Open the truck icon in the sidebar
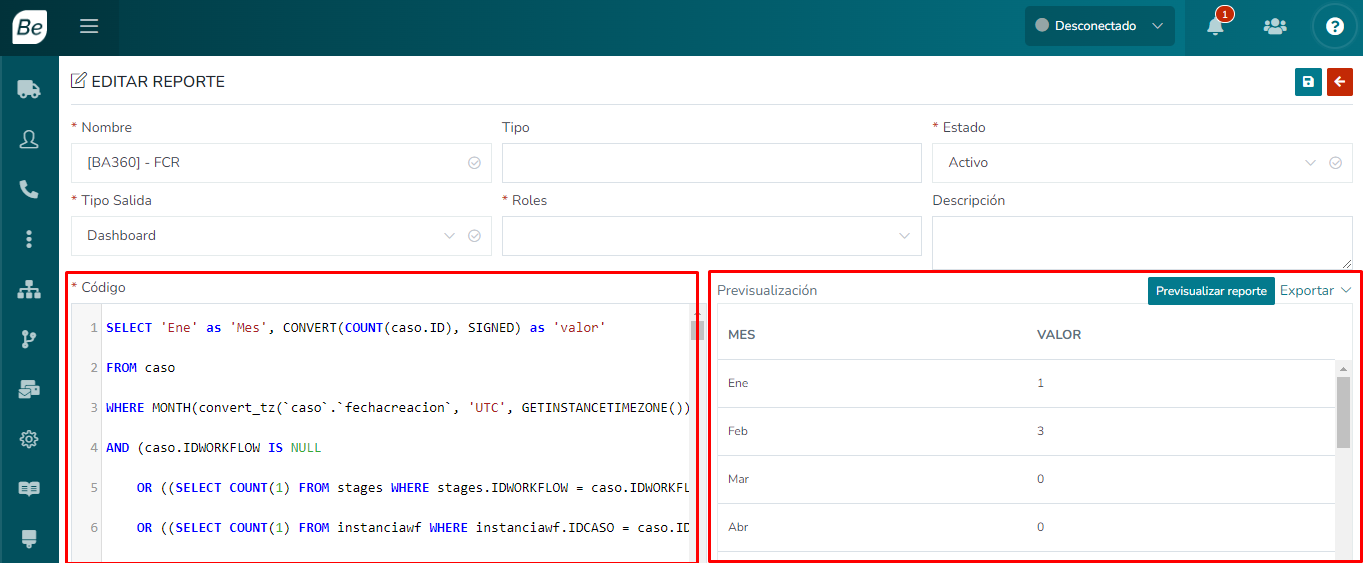The height and width of the screenshot is (563, 1363). (x=29, y=90)
